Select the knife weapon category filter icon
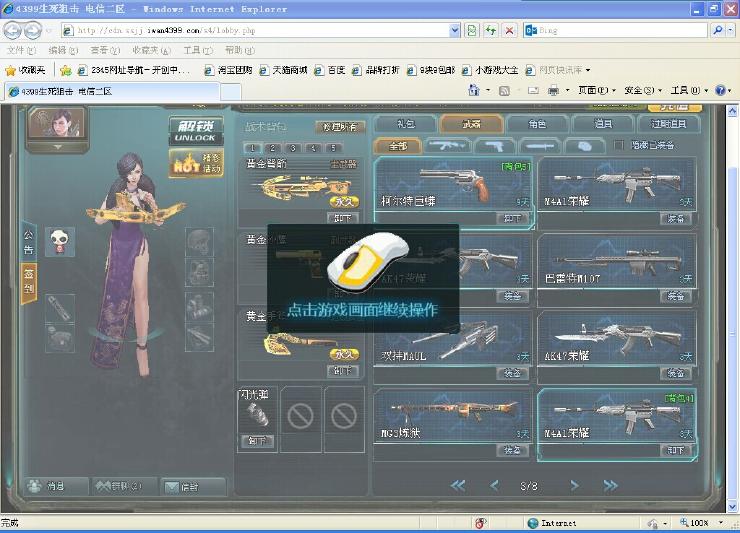The image size is (740, 533). click(540, 146)
